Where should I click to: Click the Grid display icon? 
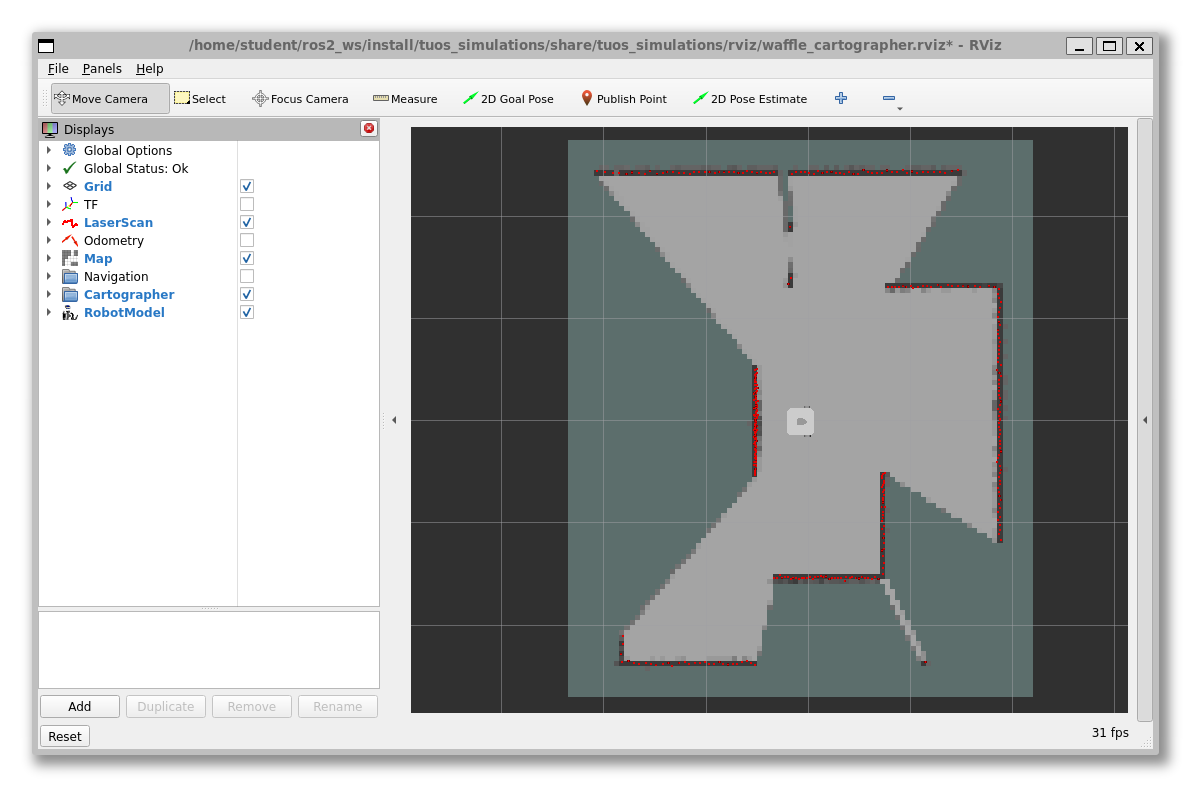[70, 186]
